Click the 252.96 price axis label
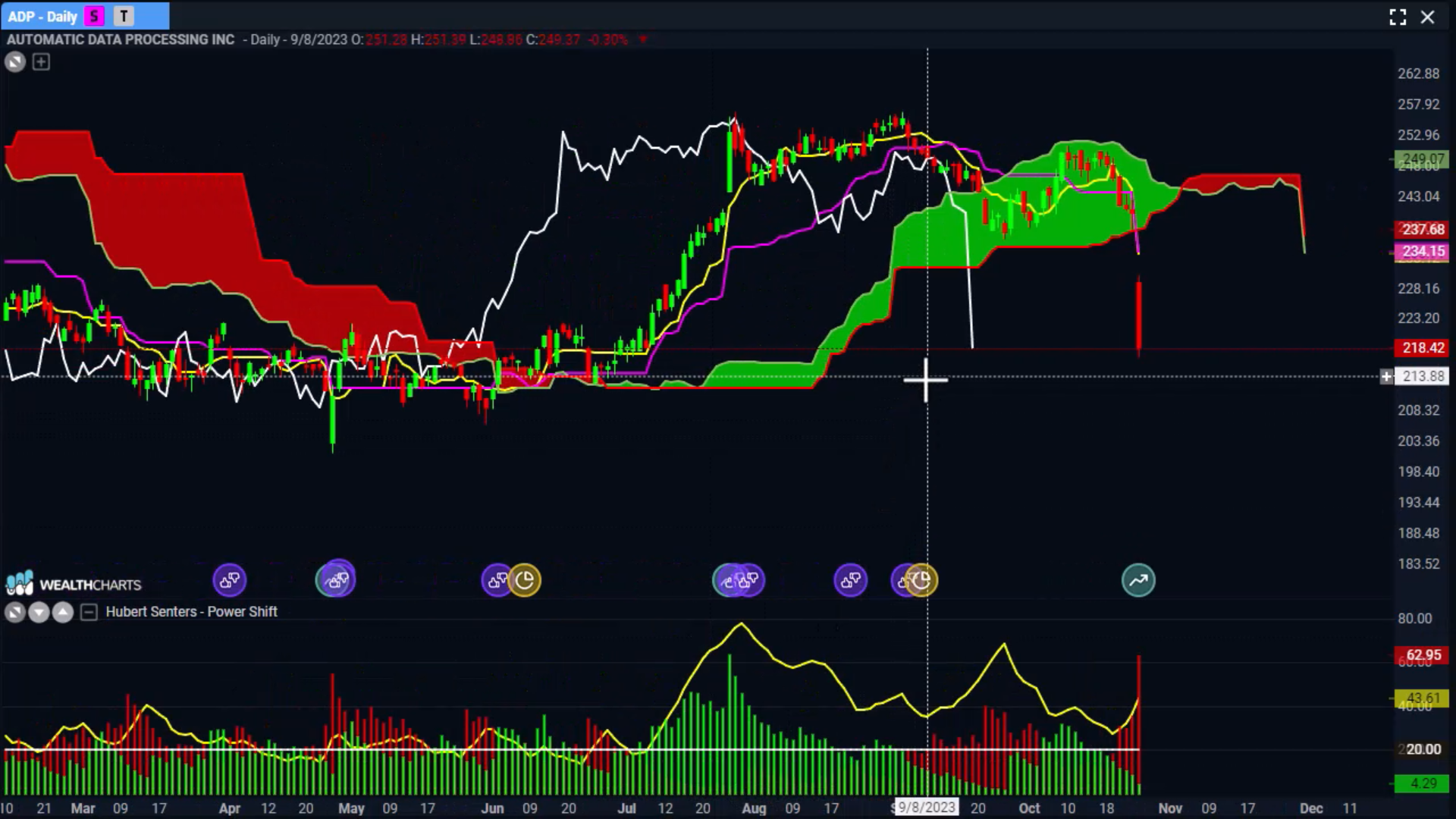The image size is (1456, 819). tap(1418, 135)
